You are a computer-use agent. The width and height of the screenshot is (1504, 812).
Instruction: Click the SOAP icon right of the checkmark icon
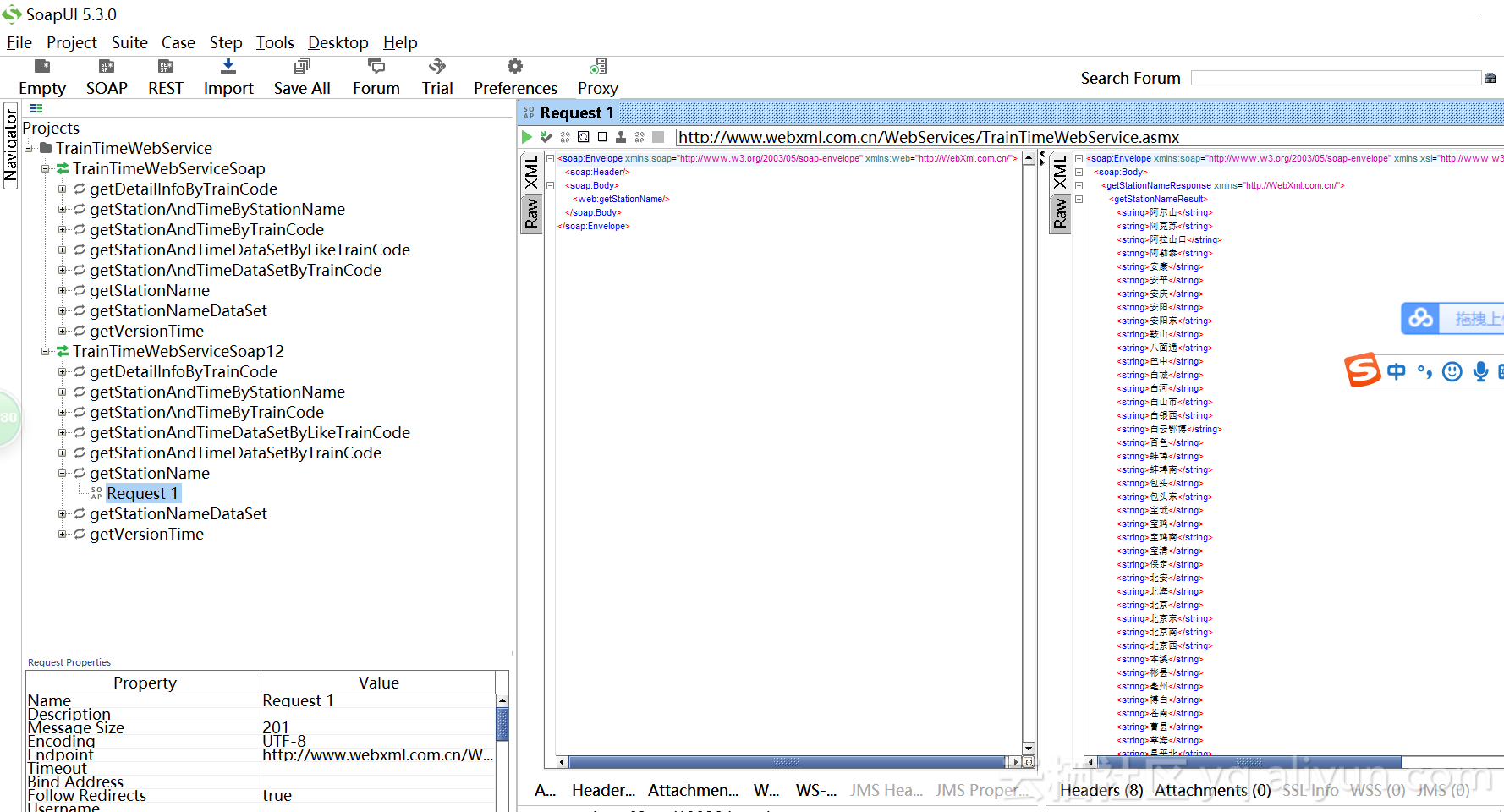(x=565, y=137)
